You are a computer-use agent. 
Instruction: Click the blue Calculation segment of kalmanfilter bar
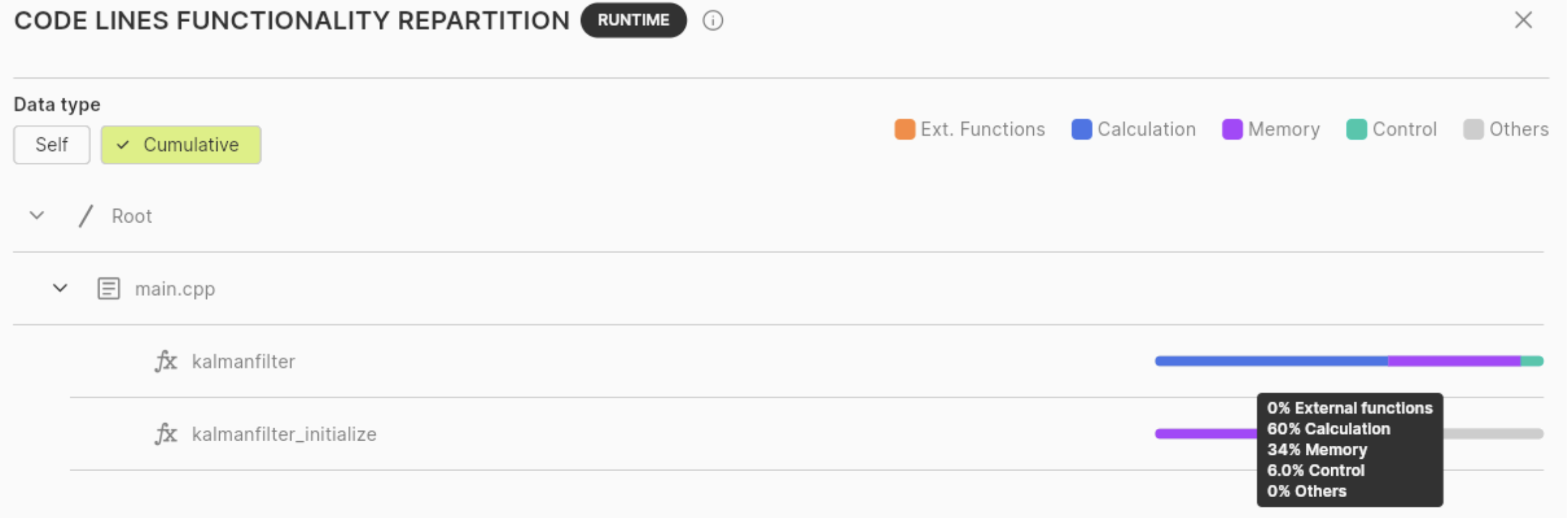coord(1271,361)
